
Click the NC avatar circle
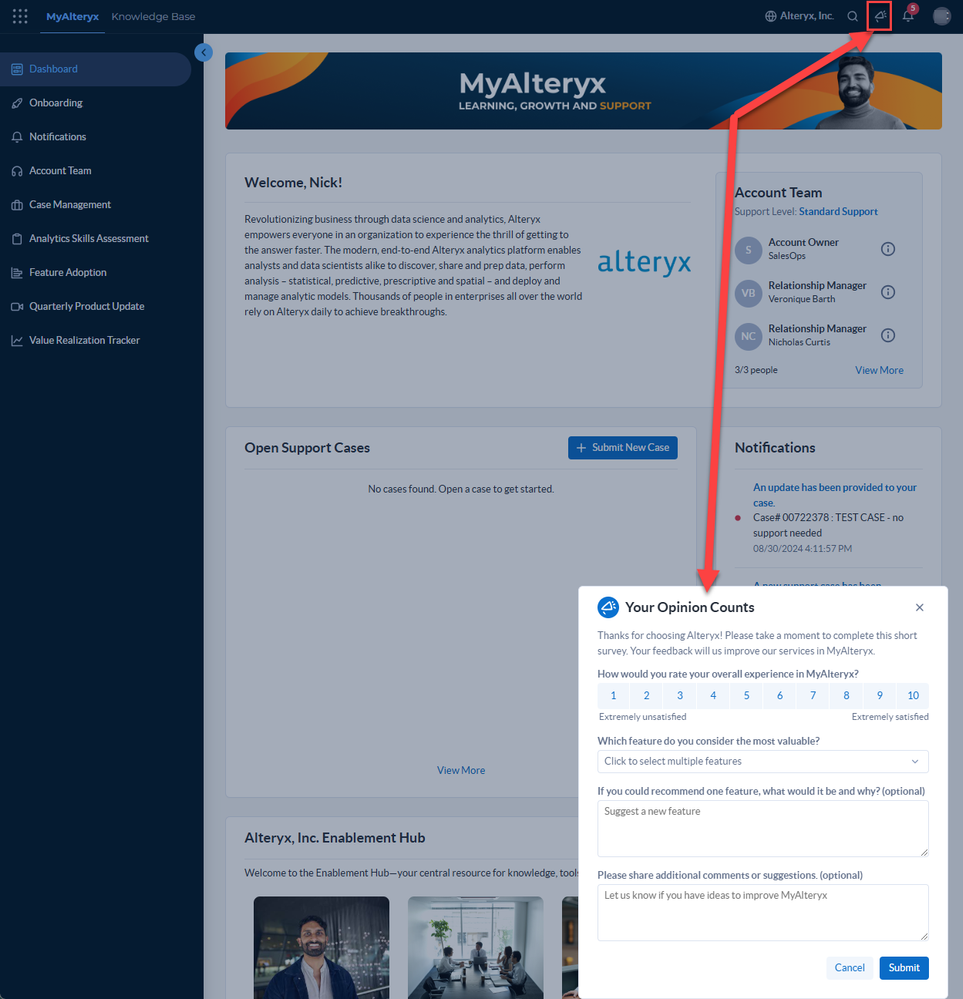click(x=748, y=336)
